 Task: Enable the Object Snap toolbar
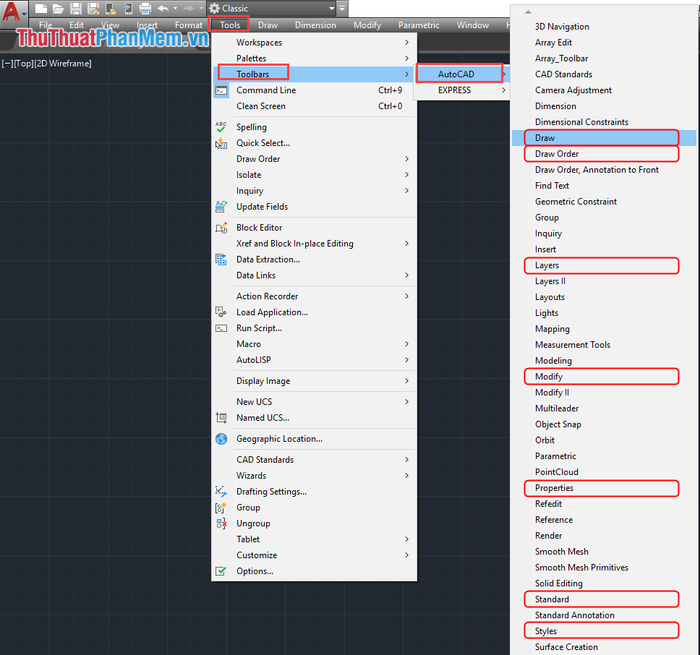(604, 424)
